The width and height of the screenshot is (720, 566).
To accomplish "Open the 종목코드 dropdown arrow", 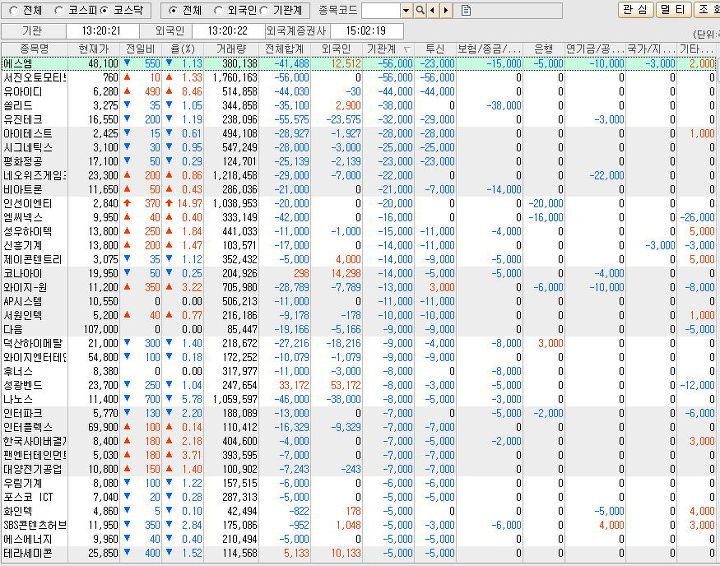I will (x=406, y=10).
